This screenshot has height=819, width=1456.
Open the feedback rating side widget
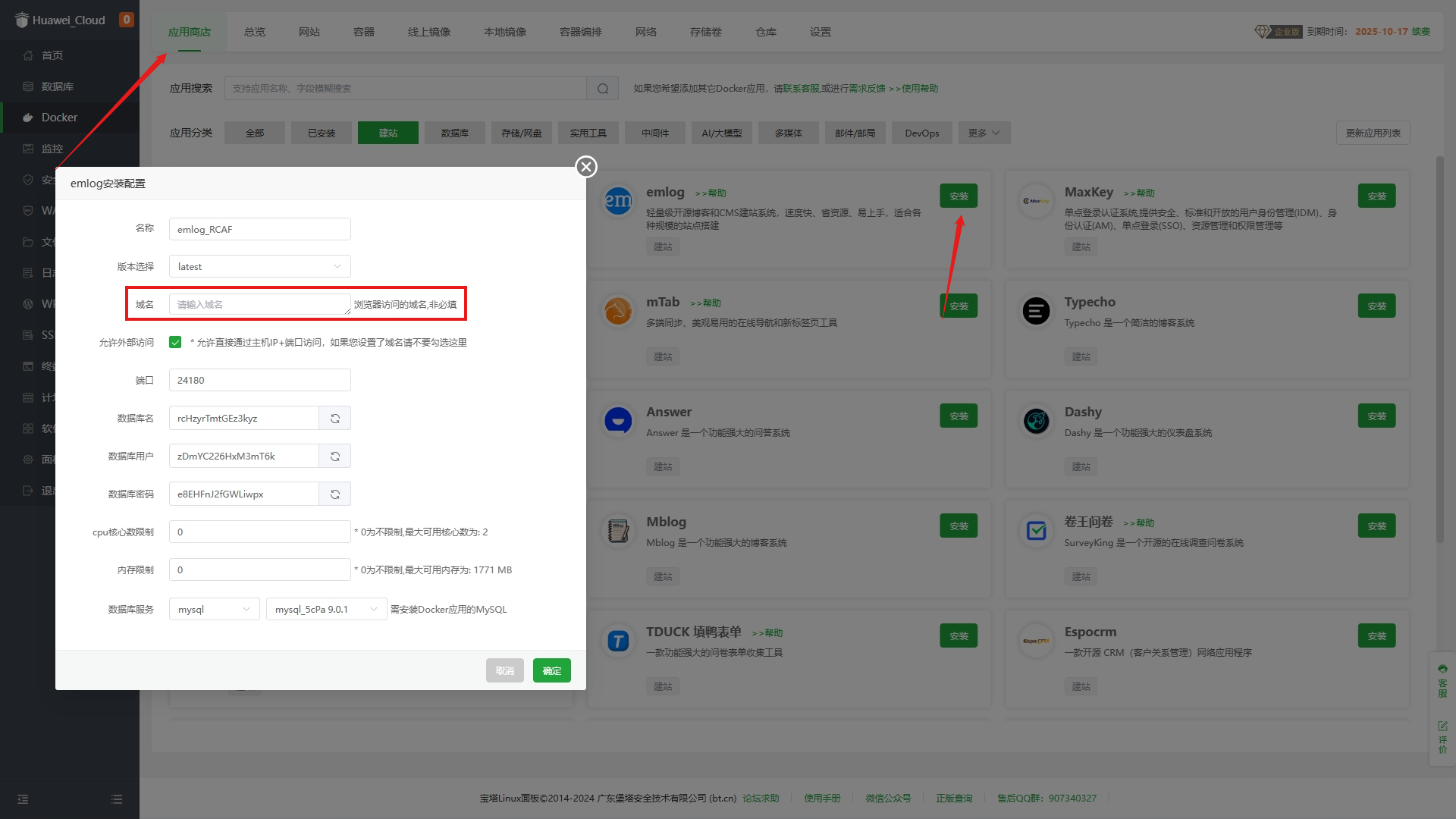point(1442,737)
